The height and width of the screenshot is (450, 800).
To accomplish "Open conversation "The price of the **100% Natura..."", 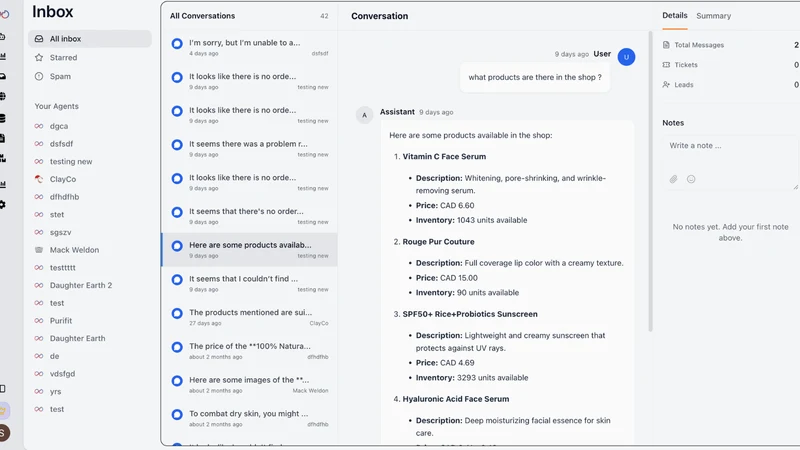I will 249,351.
